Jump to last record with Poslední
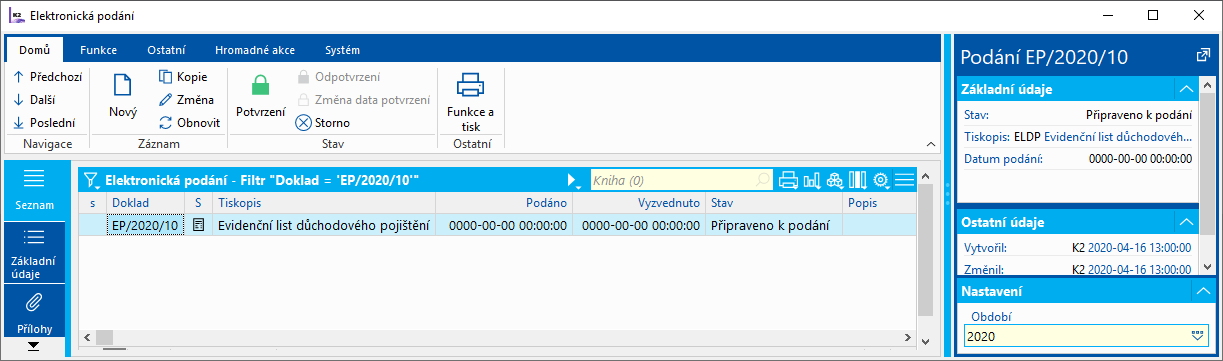 coord(44,123)
